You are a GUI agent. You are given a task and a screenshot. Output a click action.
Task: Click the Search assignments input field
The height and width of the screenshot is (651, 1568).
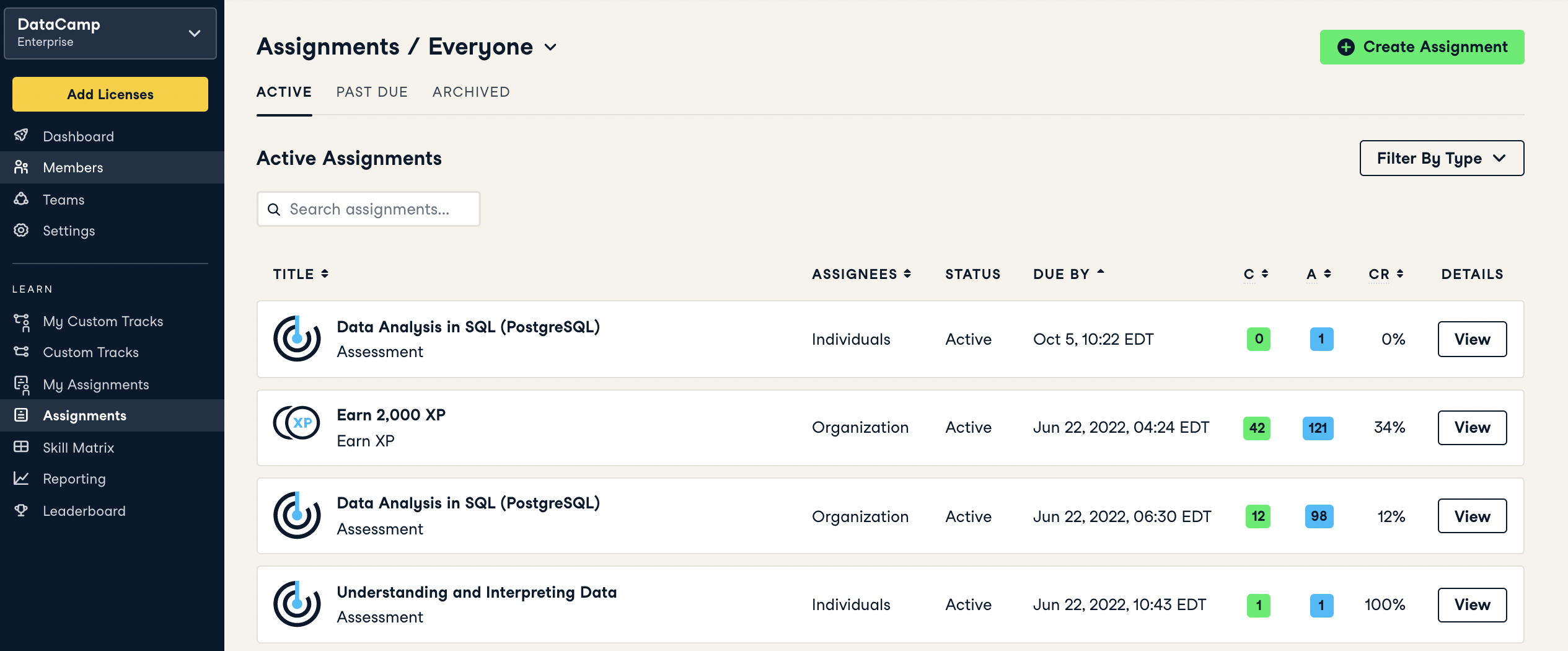point(369,210)
